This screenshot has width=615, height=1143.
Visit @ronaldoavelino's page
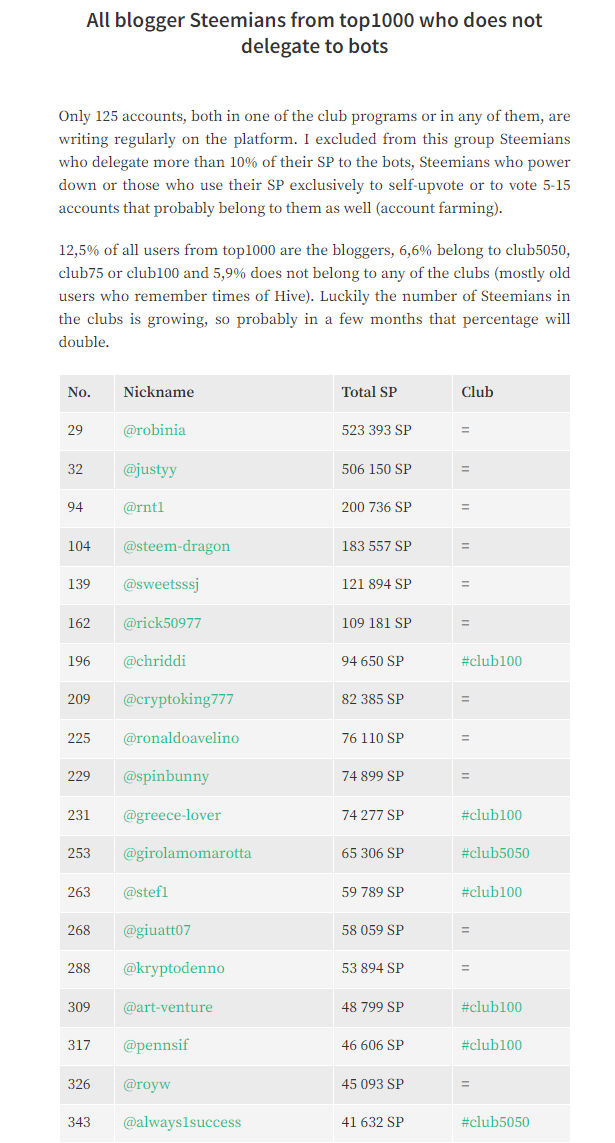click(x=181, y=738)
